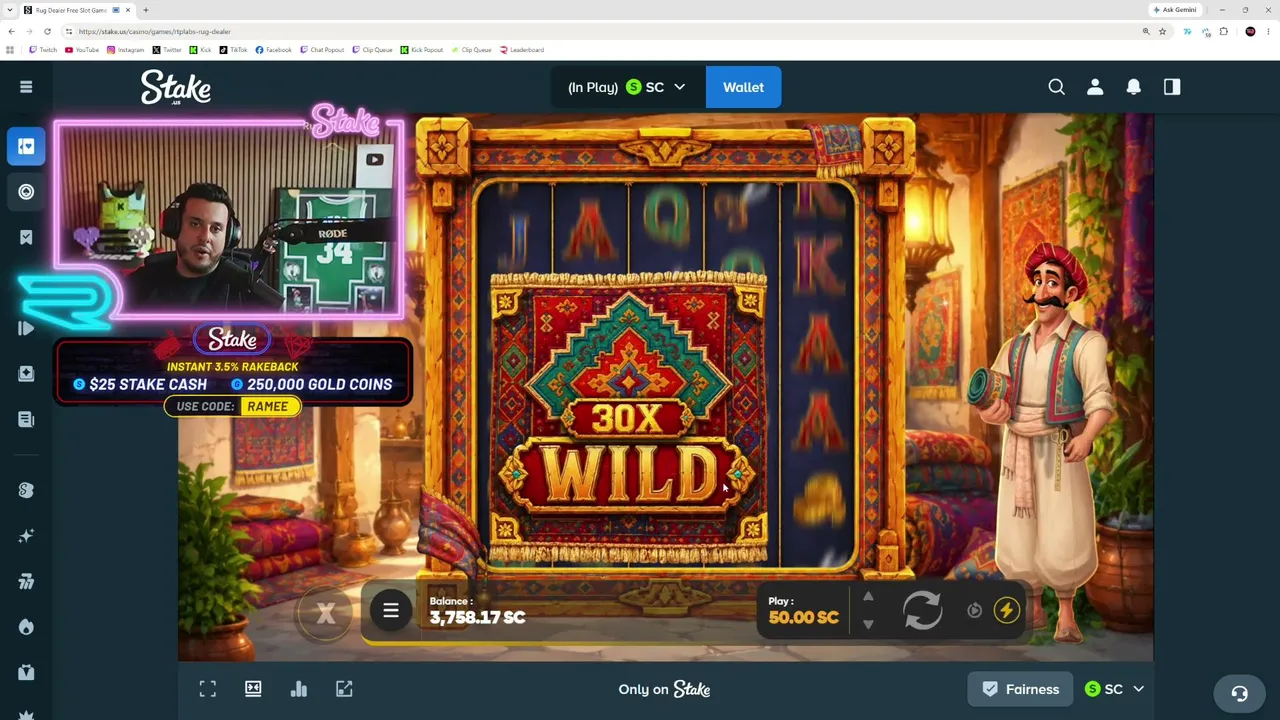This screenshot has width=1280, height=720.
Task: Open the Stake site search
Action: pyautogui.click(x=1056, y=87)
